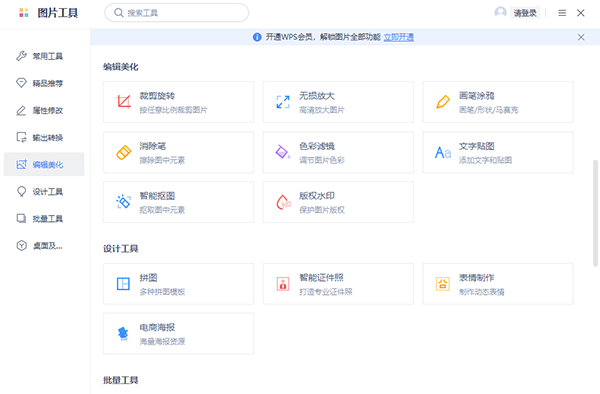Click the 拼图 collage layout icon

123,284
